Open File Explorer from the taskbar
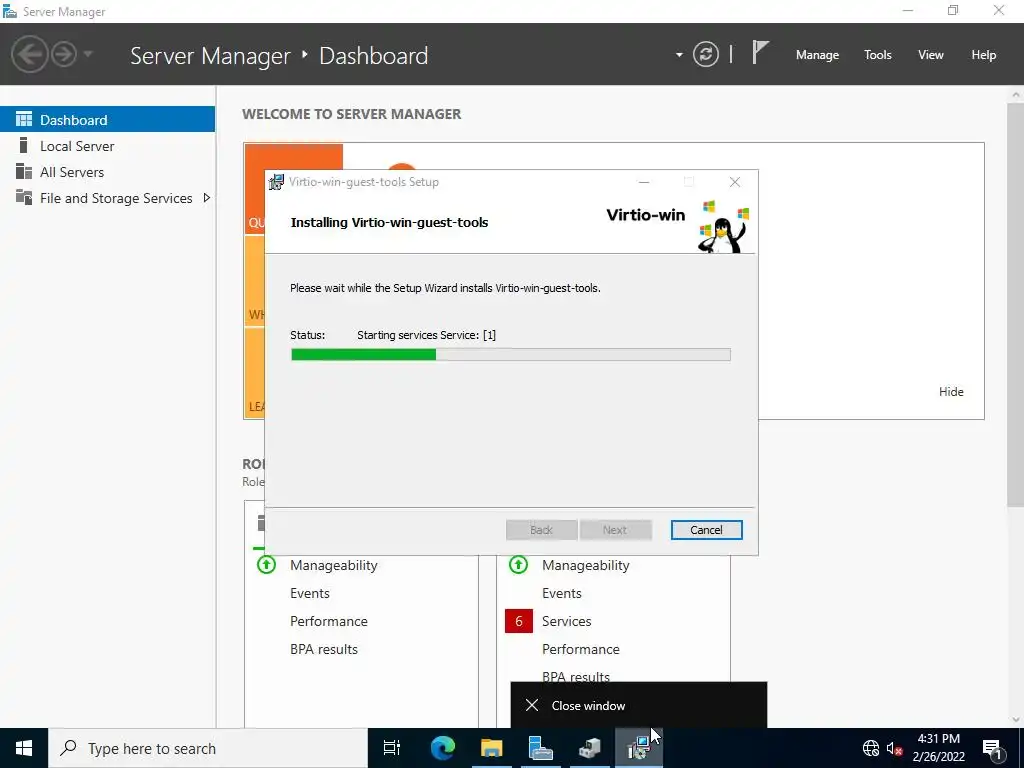 pos(491,748)
